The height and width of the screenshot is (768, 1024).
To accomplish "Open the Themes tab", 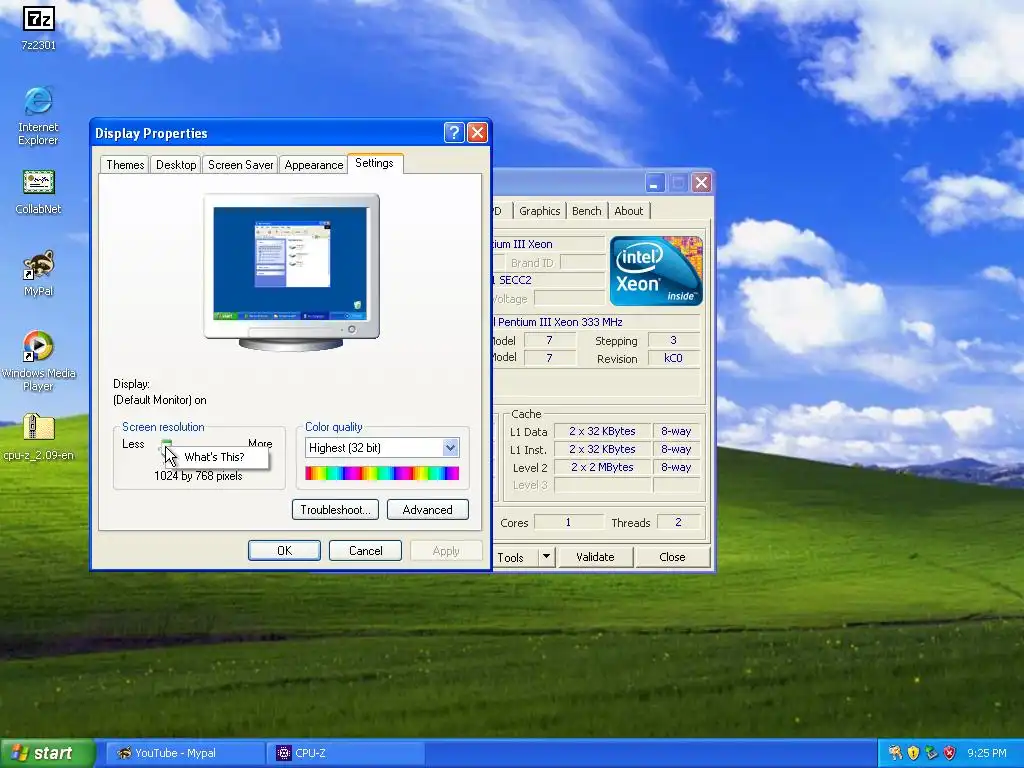I will (125, 165).
